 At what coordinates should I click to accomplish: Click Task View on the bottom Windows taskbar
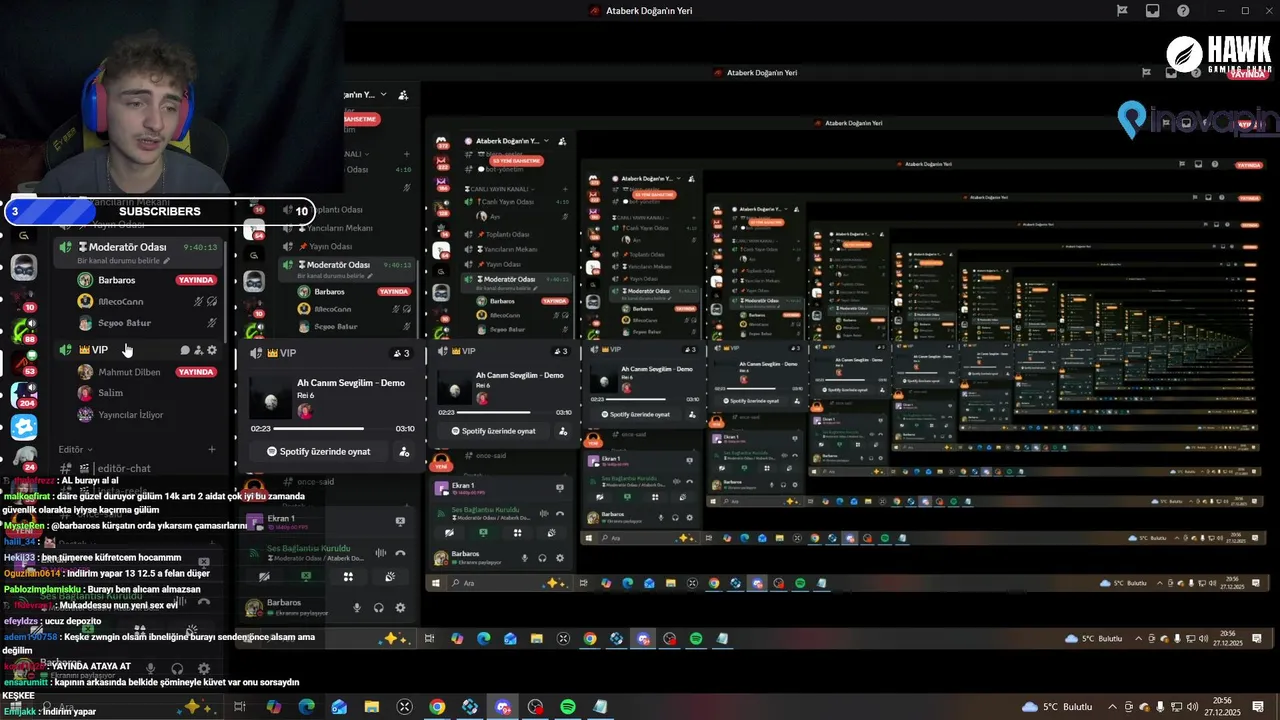point(240,707)
